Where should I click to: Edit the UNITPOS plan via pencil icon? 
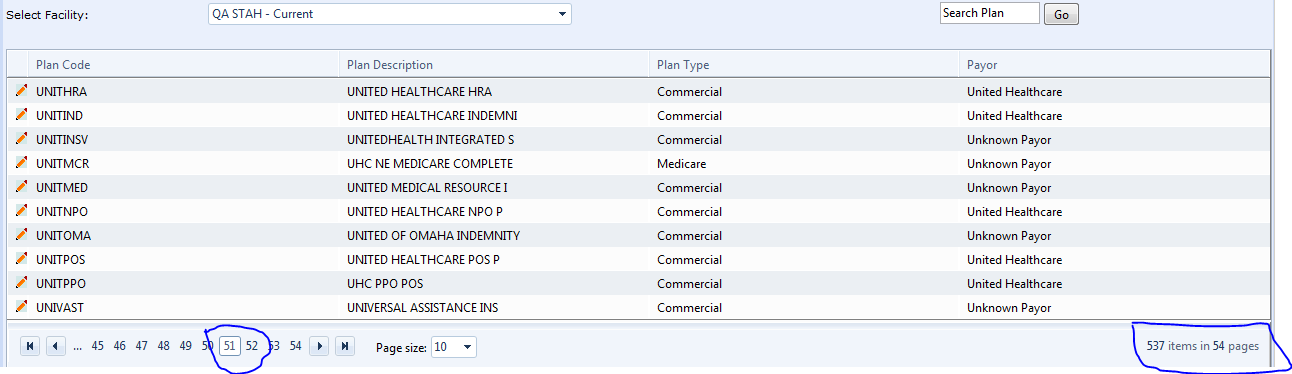click(x=21, y=259)
